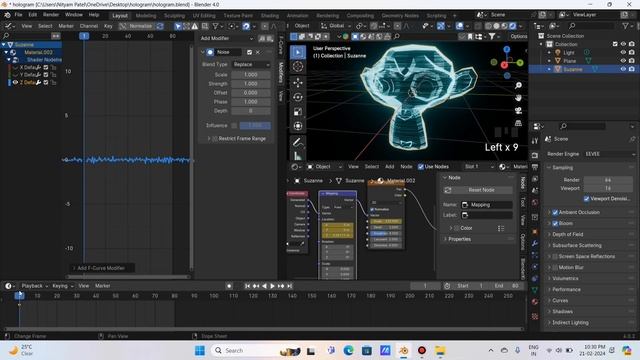The height and width of the screenshot is (360, 640).
Task: Jump to the end frame of the timeline
Action: (289, 286)
